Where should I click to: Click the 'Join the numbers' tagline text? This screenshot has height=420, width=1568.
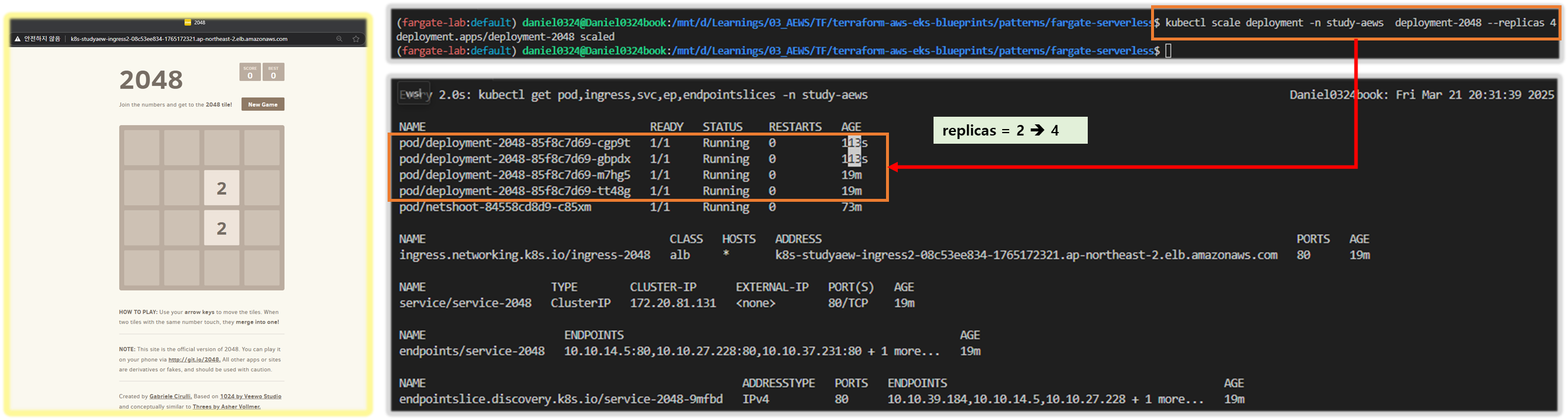pyautogui.click(x=175, y=104)
